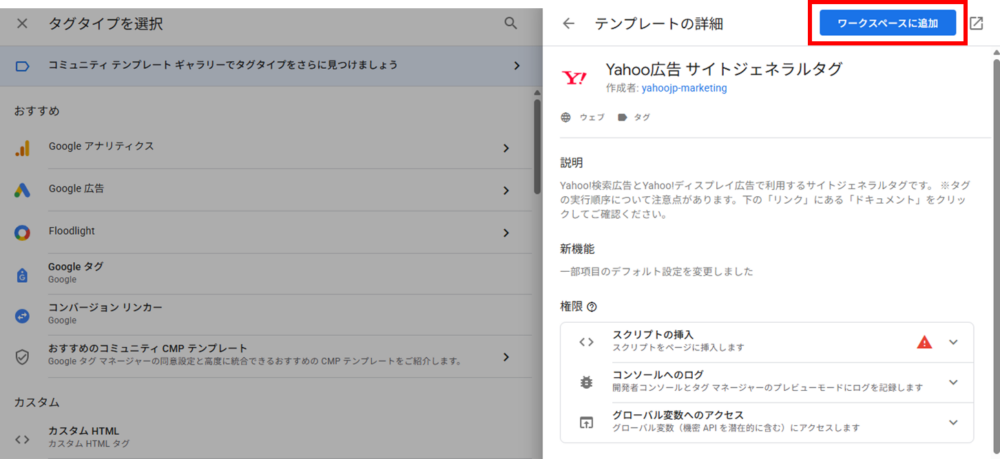Expand the スクリプトの挿入 permission
This screenshot has height=459, width=1000.
(953, 341)
